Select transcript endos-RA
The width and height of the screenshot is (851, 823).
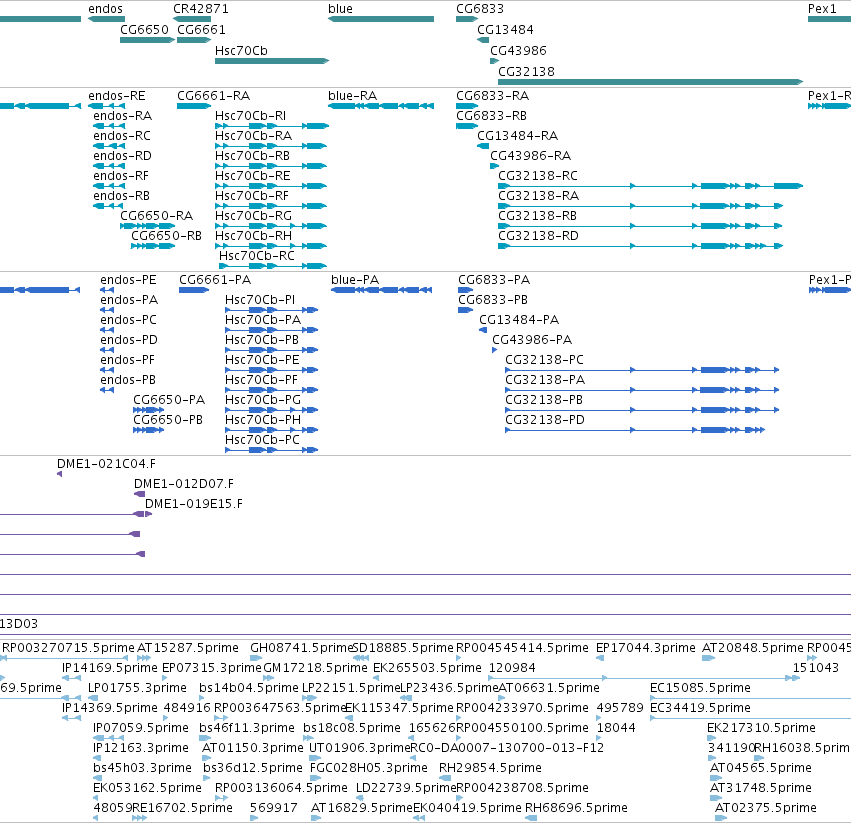coord(123,116)
